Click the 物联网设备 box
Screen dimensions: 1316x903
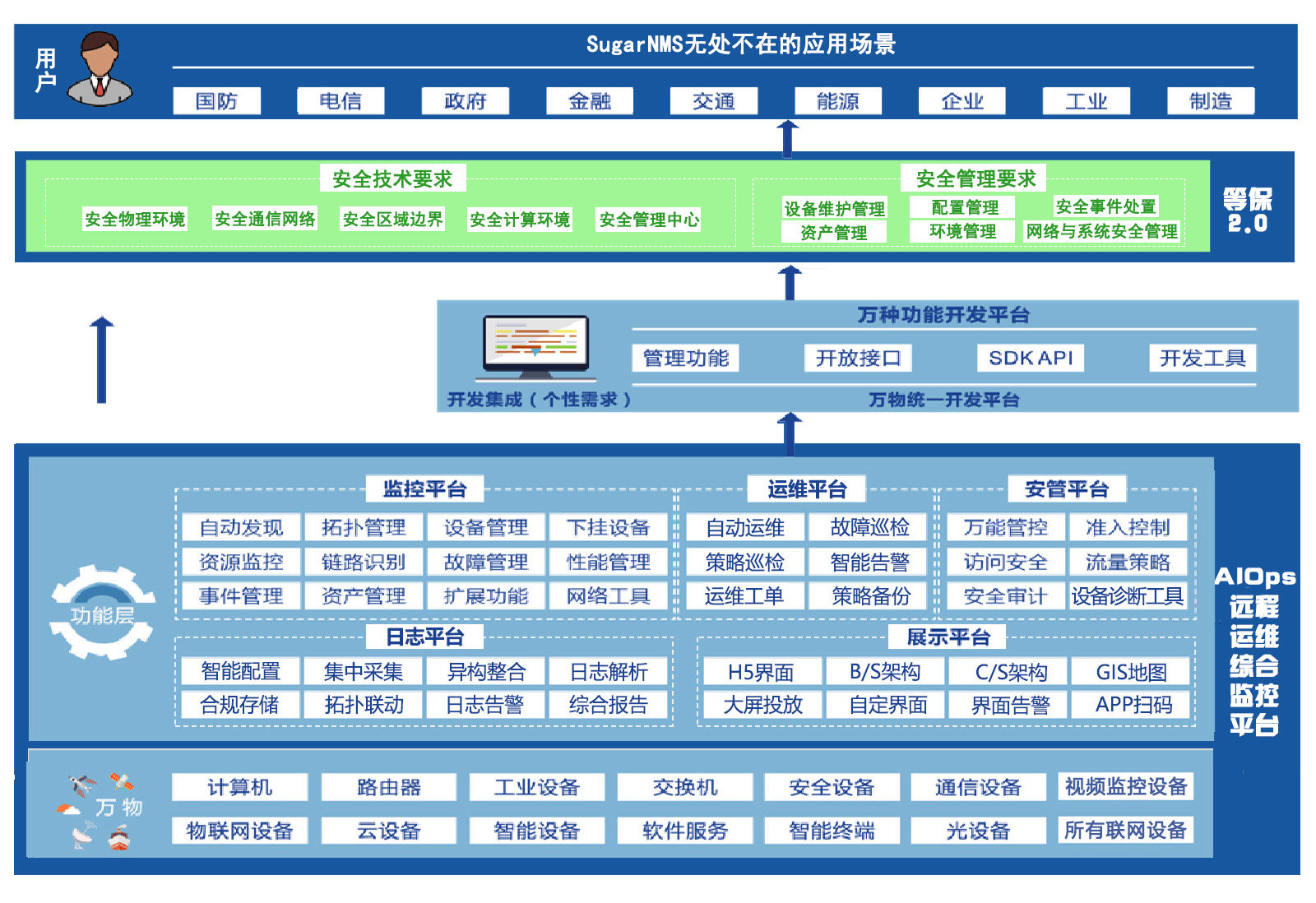point(239,830)
